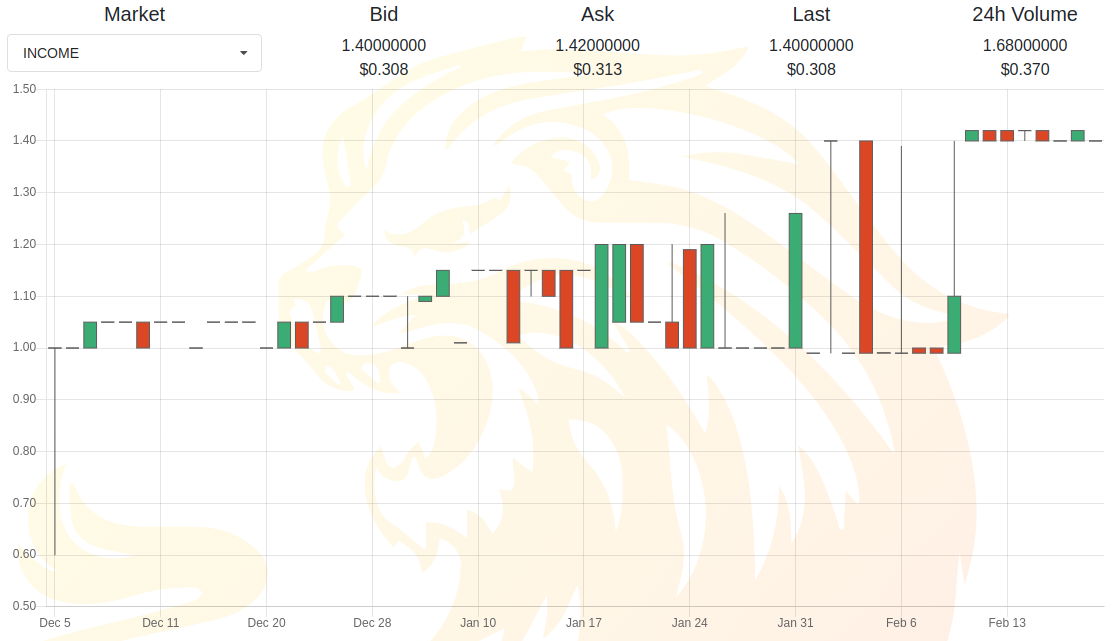The height and width of the screenshot is (641, 1113).
Task: Click the tall red candlestick dropping from 1.40
Action: (865, 246)
